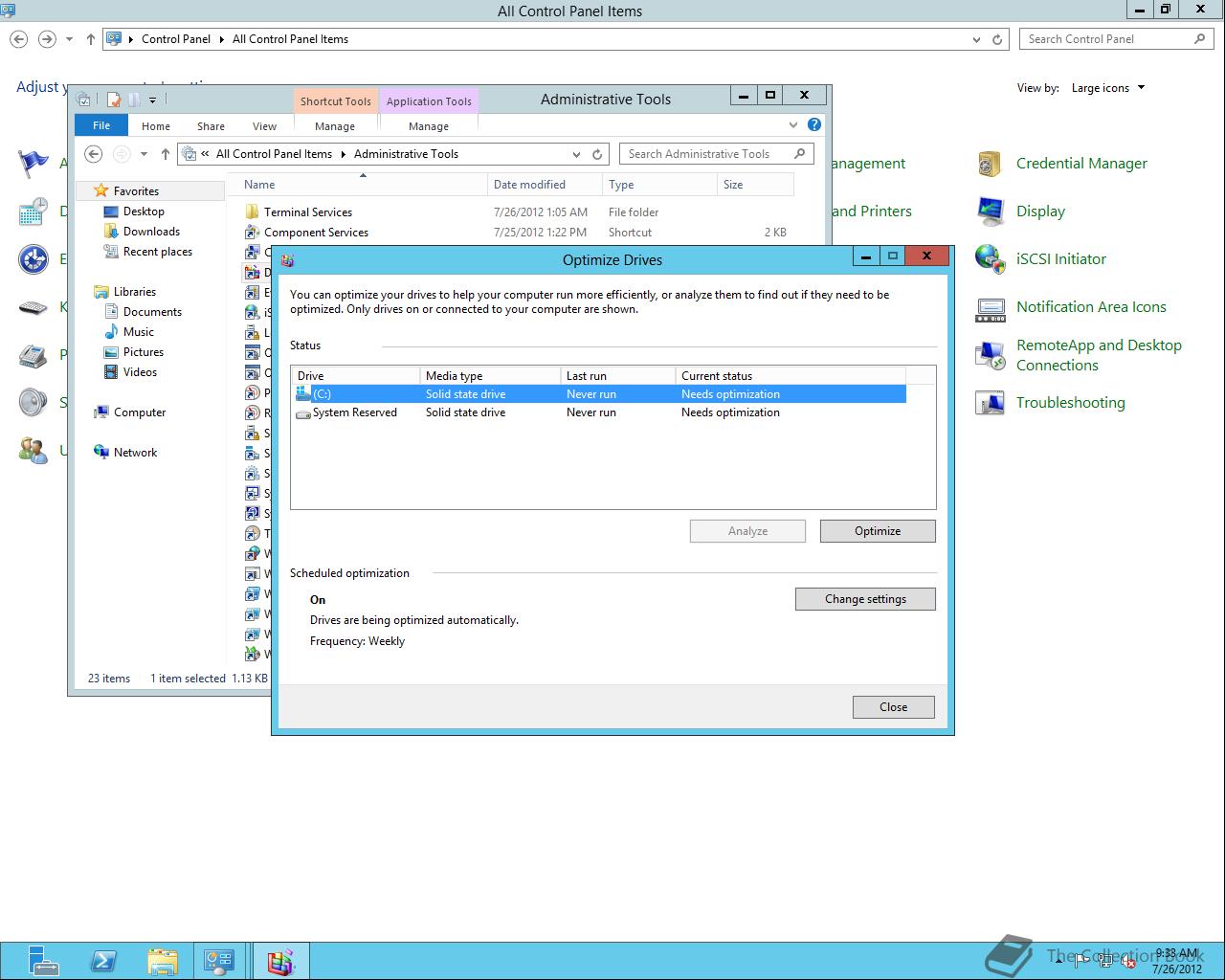Open Customize Quick Access Toolbar dropdown
1225x980 pixels.
152,100
